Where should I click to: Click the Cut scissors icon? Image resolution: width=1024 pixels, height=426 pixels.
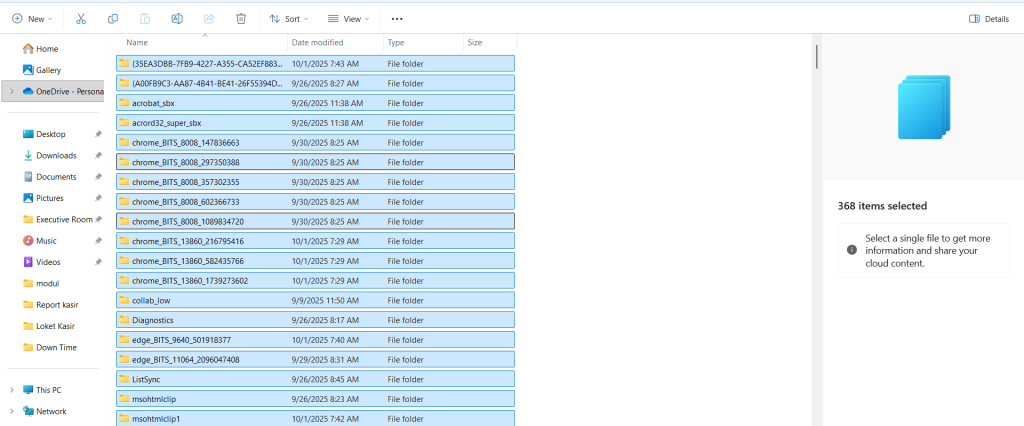(81, 18)
